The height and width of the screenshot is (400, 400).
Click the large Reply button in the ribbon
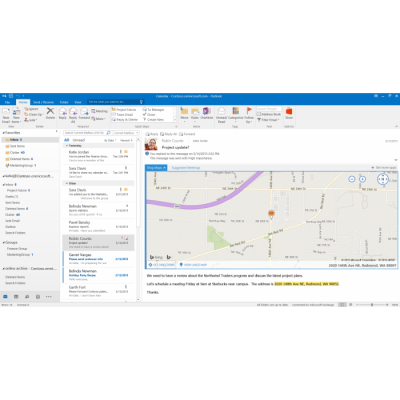pyautogui.click(x=63, y=113)
